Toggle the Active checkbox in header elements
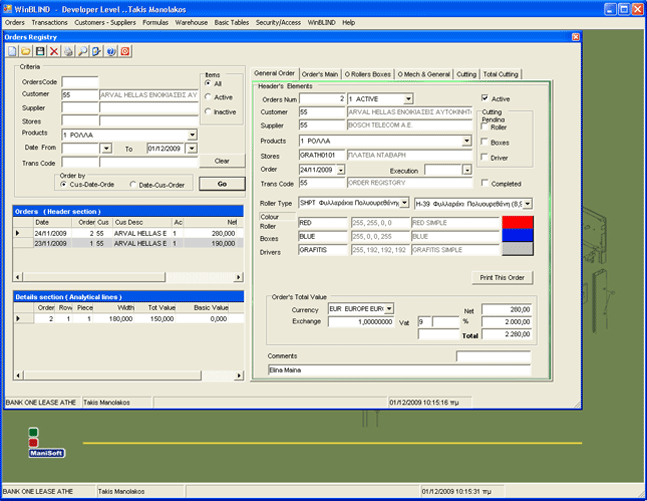The image size is (647, 501). click(485, 98)
